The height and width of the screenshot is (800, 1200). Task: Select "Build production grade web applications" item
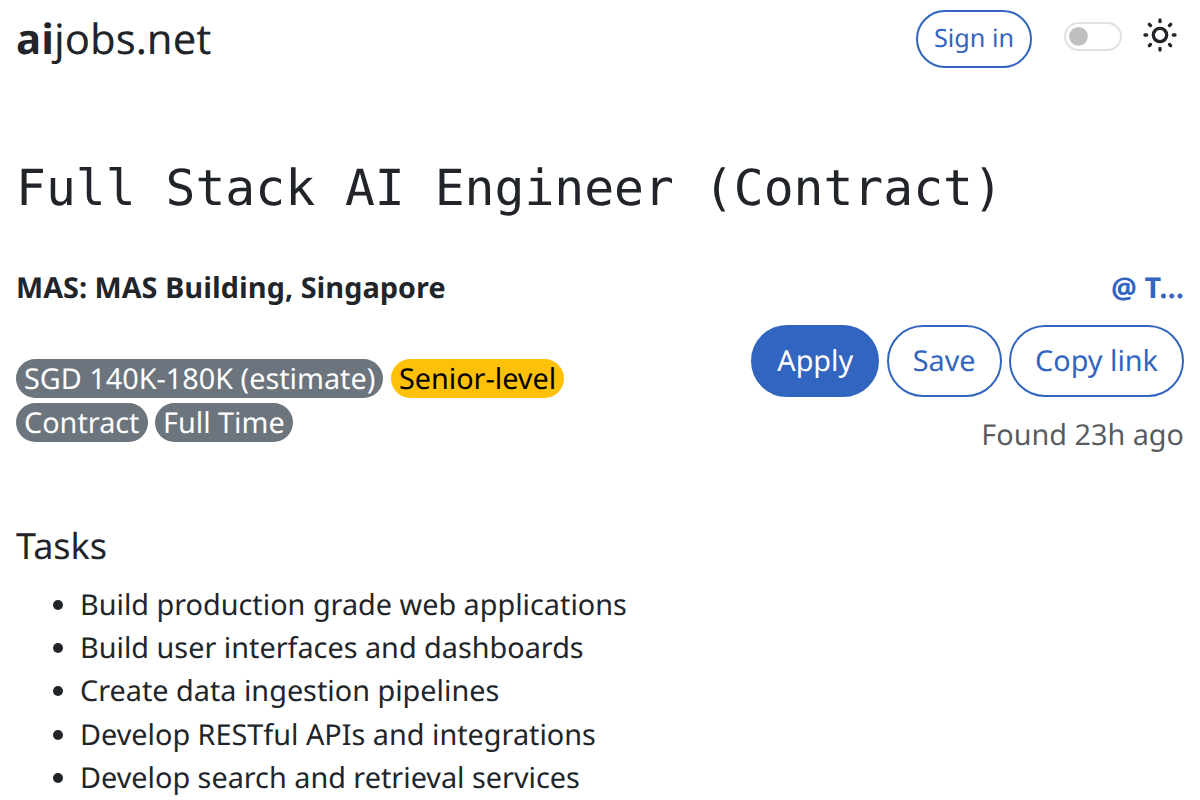coord(353,605)
